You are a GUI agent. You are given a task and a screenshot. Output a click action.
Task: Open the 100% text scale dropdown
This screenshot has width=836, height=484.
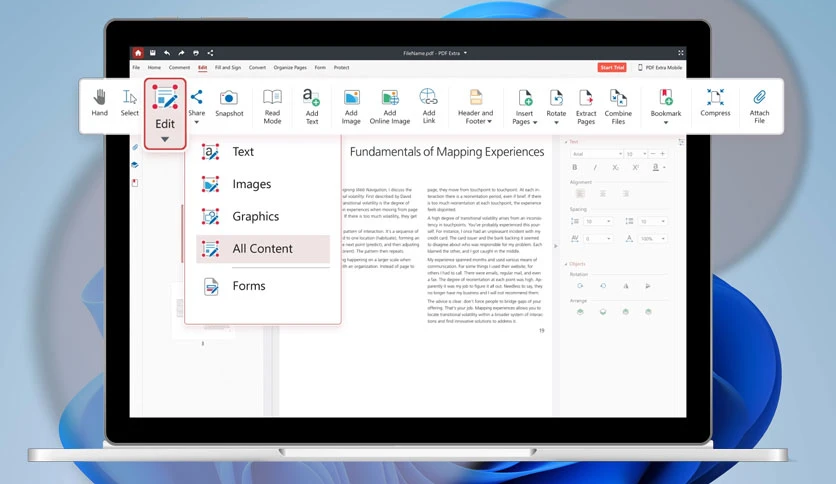point(653,239)
